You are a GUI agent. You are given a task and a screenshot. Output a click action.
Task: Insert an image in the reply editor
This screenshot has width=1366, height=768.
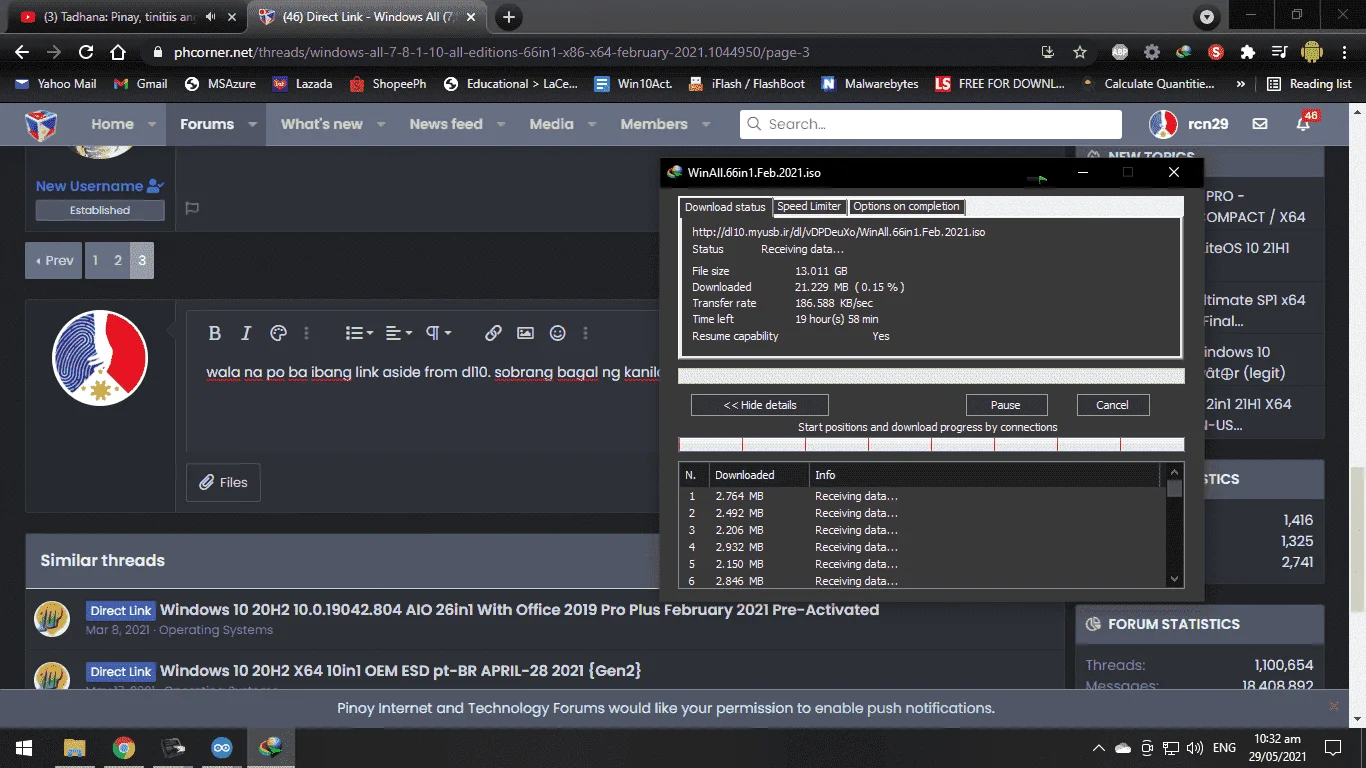tap(525, 333)
